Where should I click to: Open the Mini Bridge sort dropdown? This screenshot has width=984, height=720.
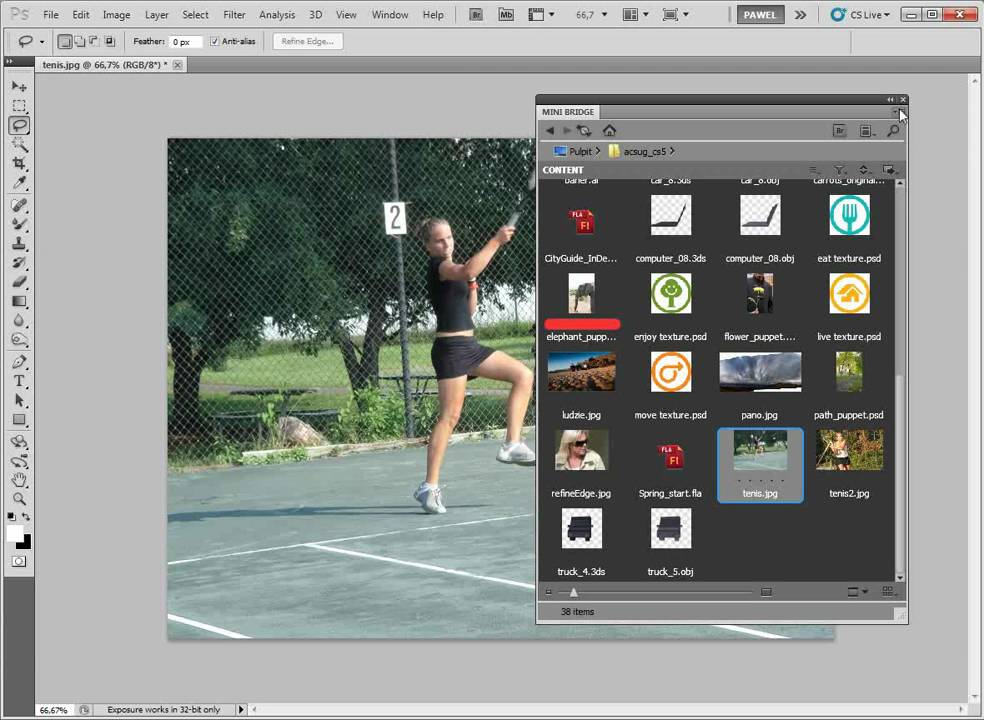click(864, 170)
